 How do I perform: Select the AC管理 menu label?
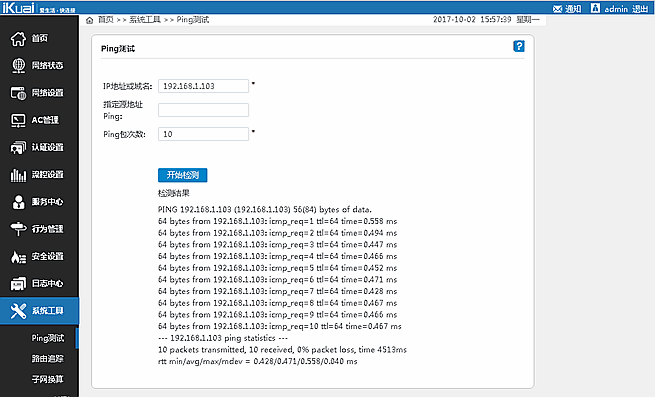(45, 120)
